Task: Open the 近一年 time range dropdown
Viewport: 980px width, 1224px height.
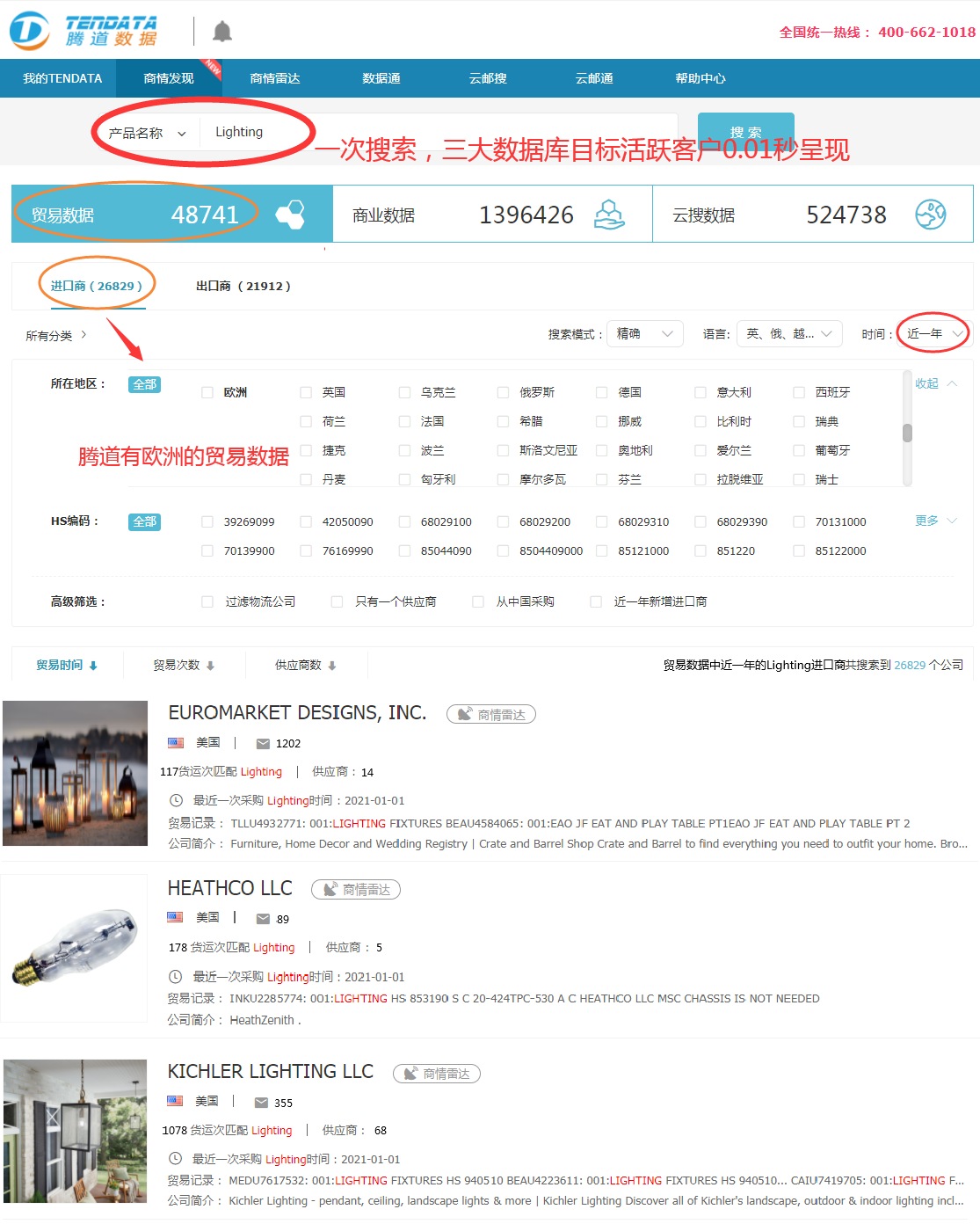Action: point(934,334)
